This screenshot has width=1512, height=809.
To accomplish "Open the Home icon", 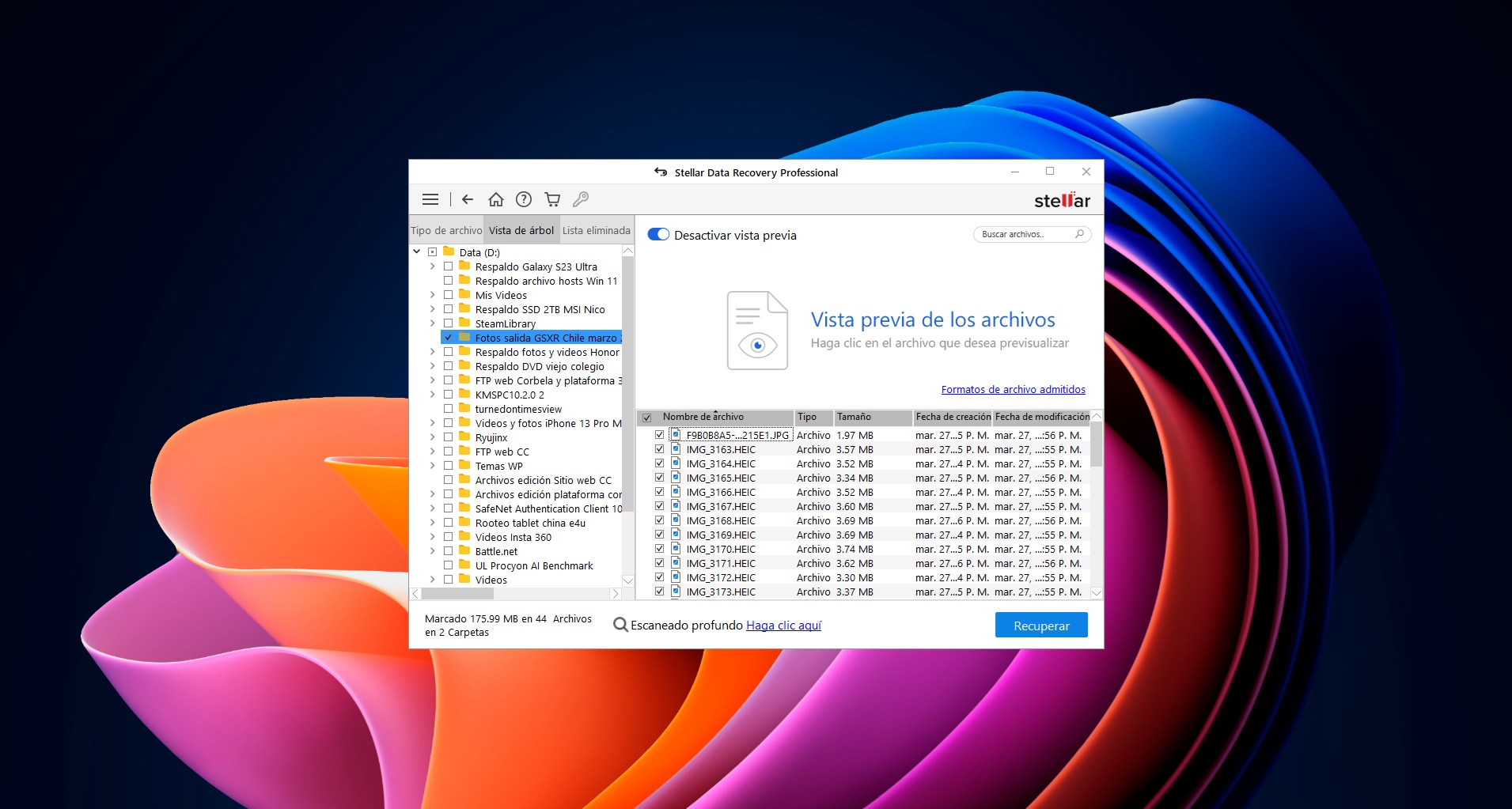I will pyautogui.click(x=496, y=199).
